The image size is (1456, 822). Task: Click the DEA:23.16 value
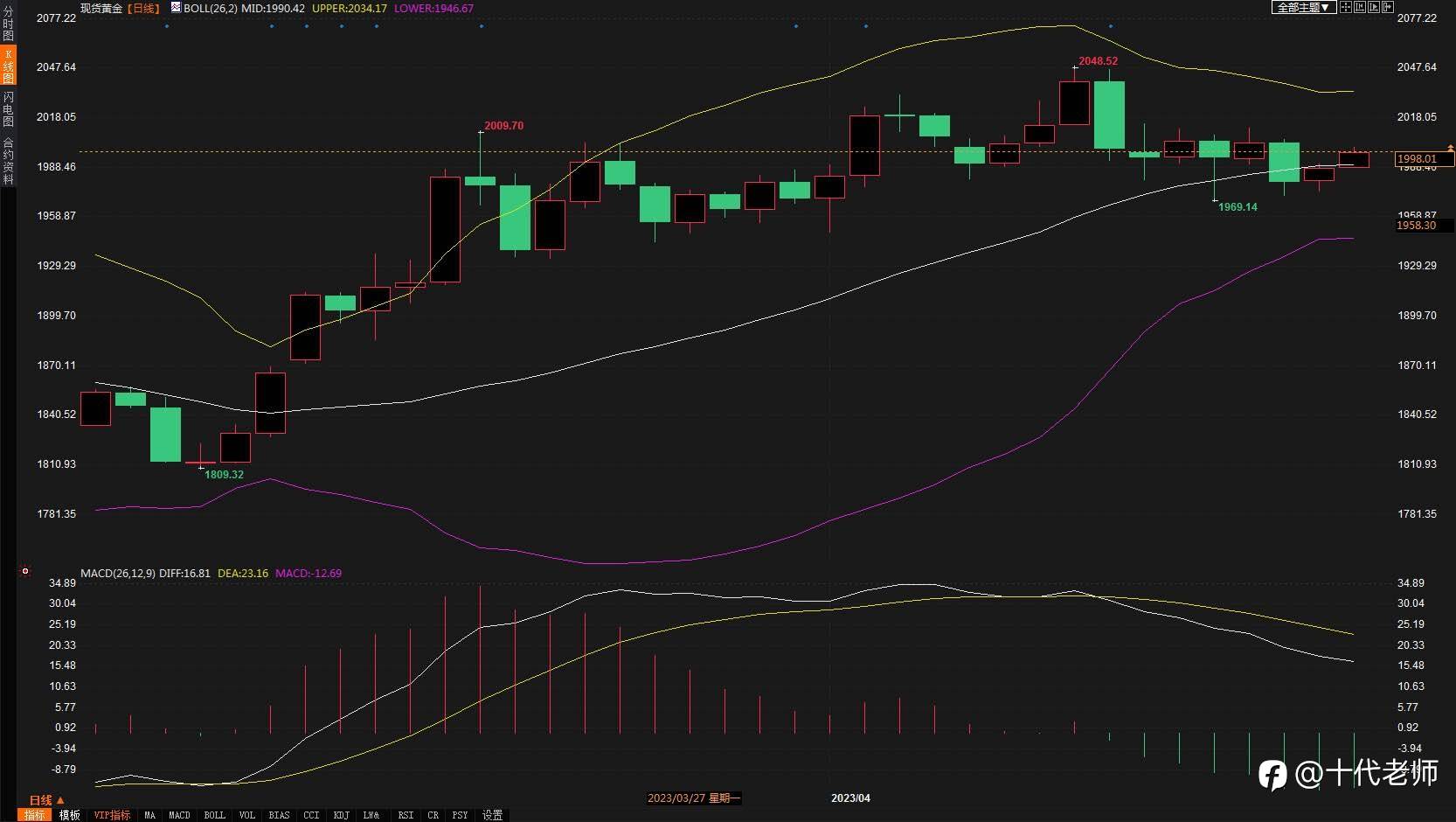[243, 574]
